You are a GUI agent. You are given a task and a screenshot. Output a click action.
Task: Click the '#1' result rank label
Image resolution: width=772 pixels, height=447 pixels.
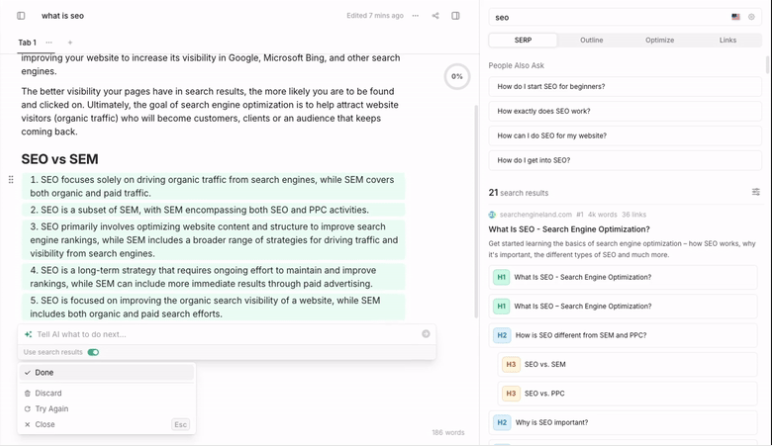580,215
